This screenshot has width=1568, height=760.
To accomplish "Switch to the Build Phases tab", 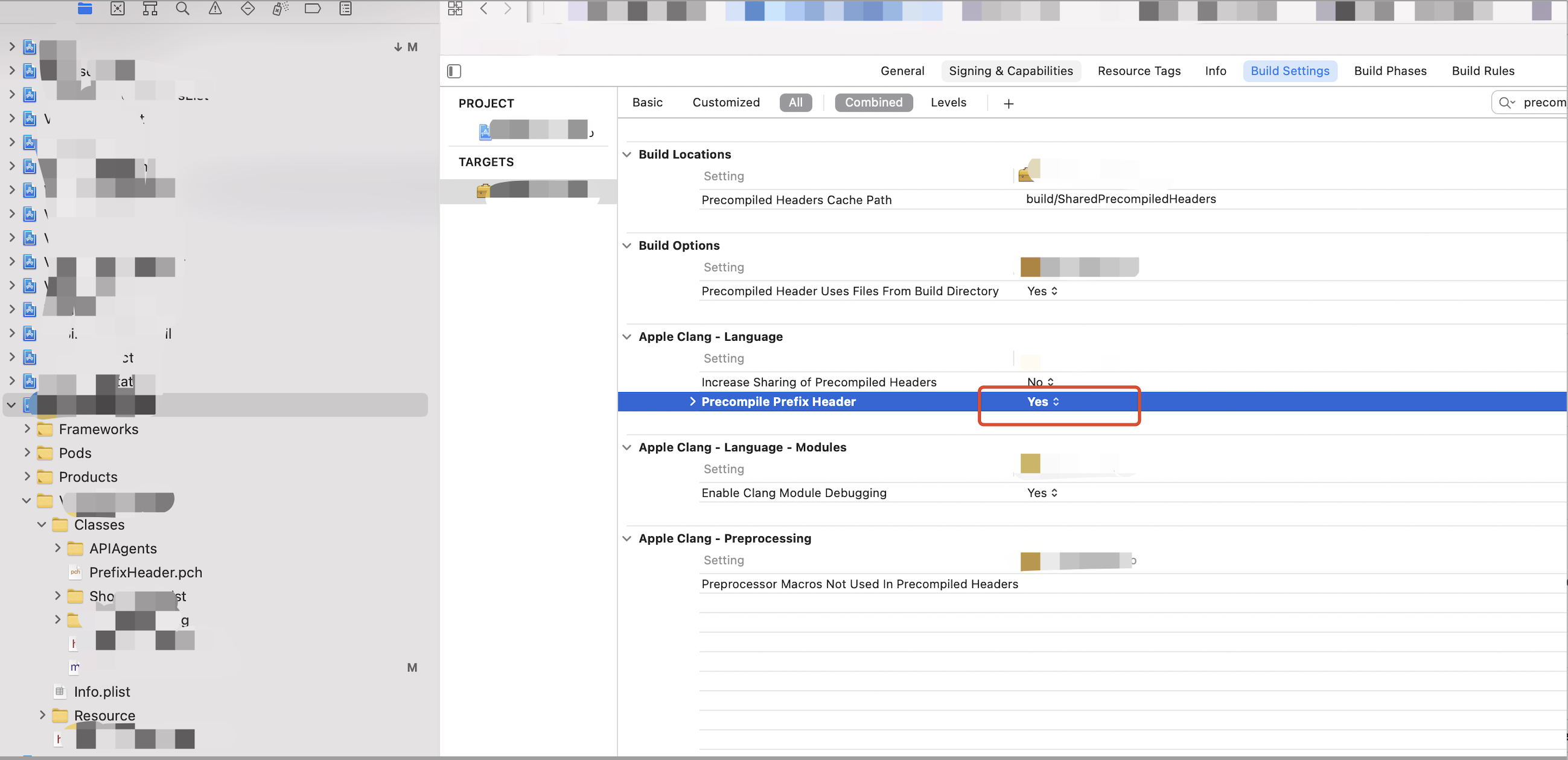I will [x=1391, y=71].
